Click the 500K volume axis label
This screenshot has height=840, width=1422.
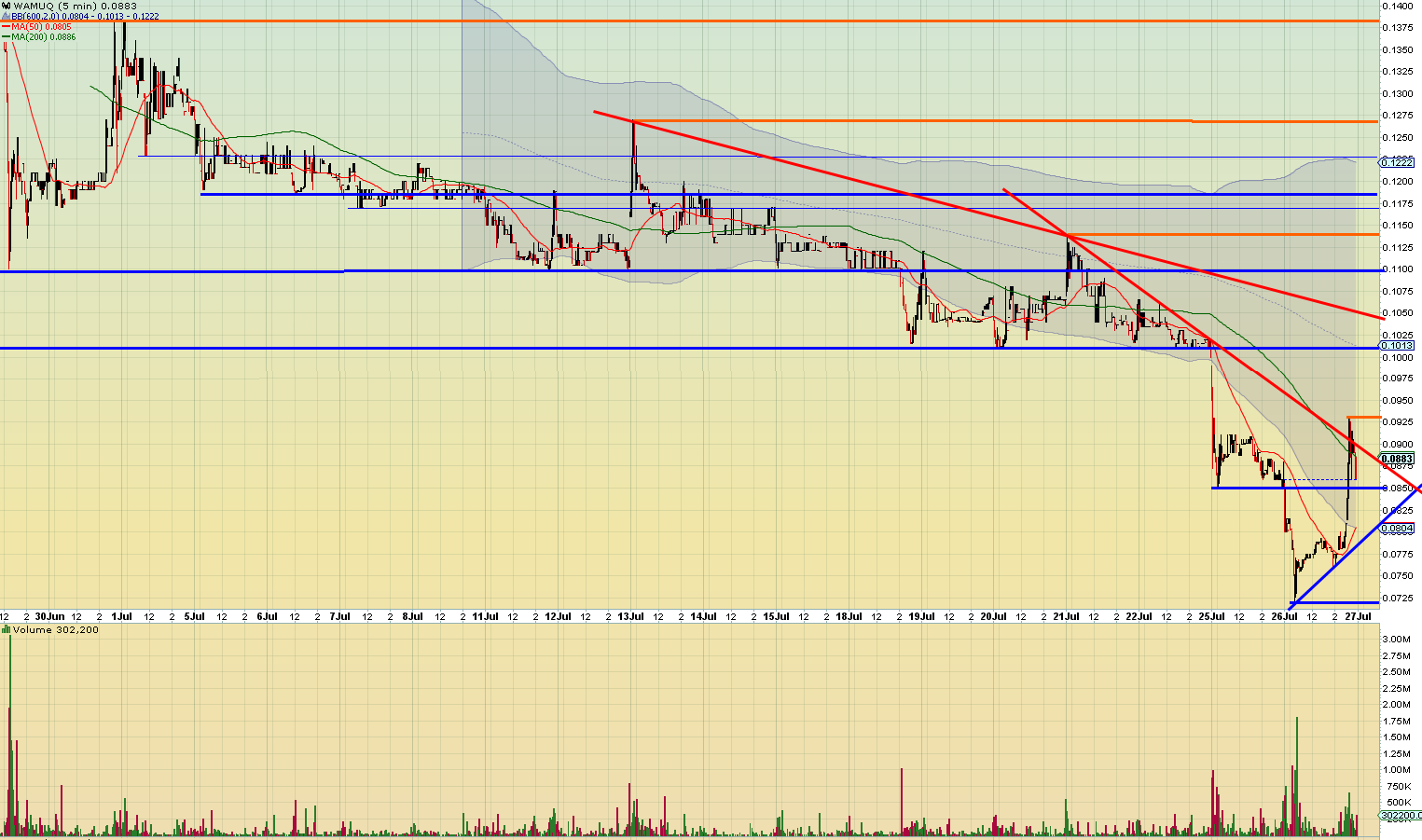tap(1399, 803)
